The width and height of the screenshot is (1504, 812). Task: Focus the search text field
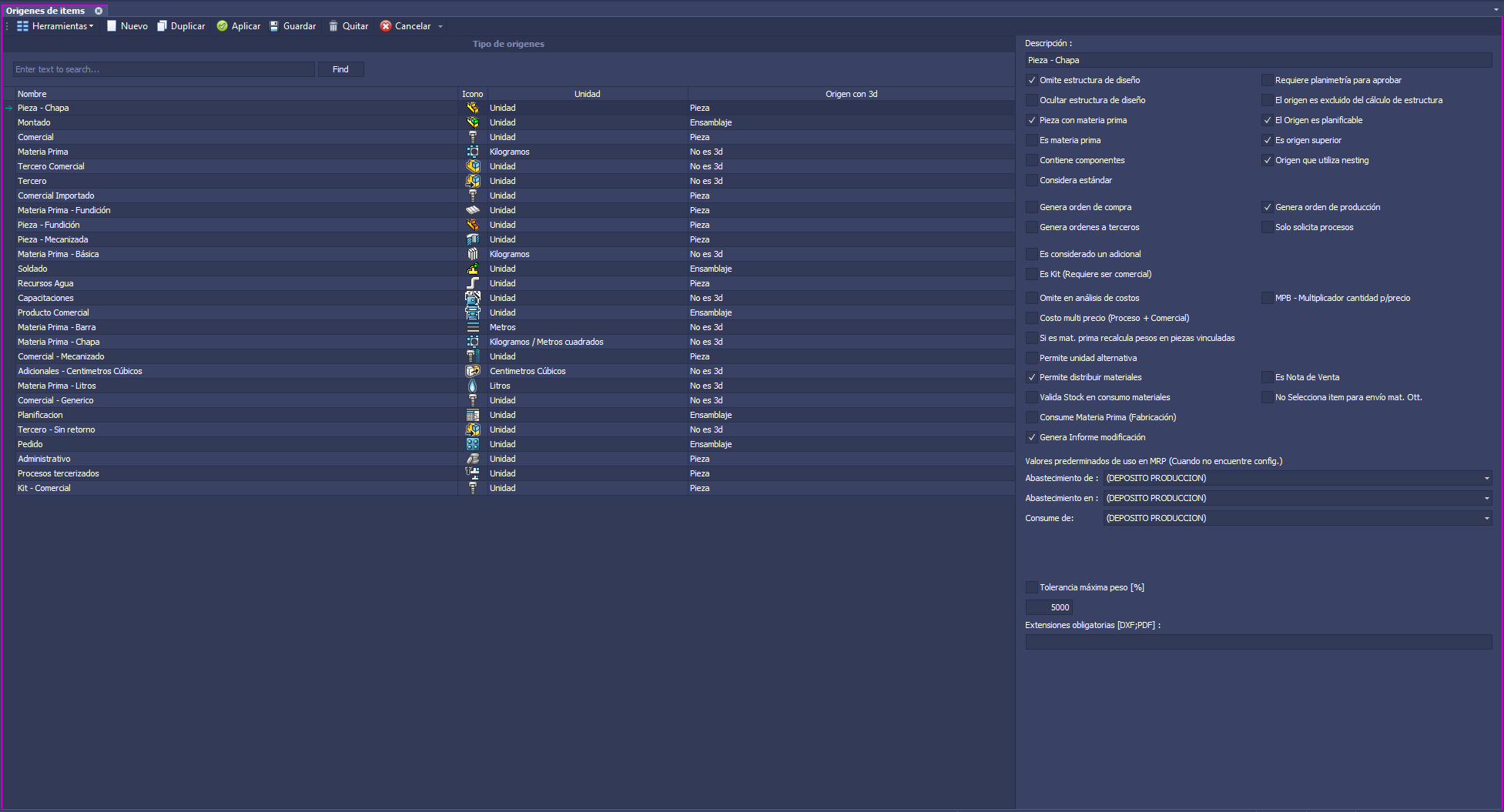[163, 69]
